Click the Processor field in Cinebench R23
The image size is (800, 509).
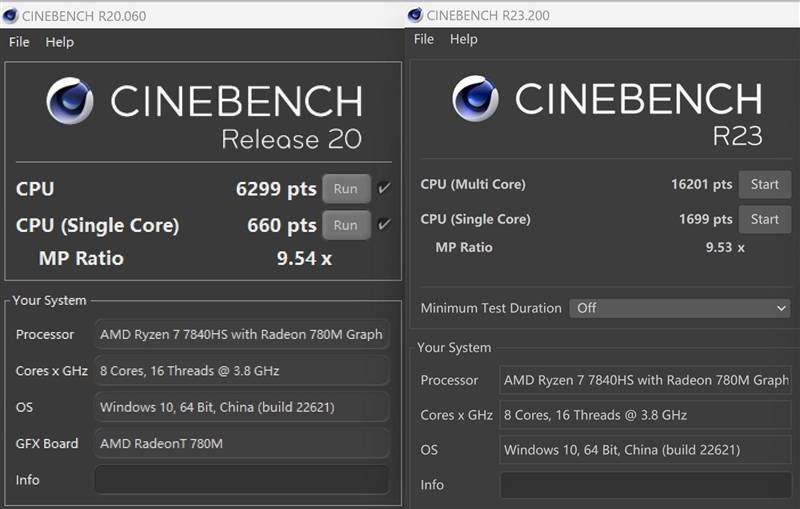click(645, 380)
